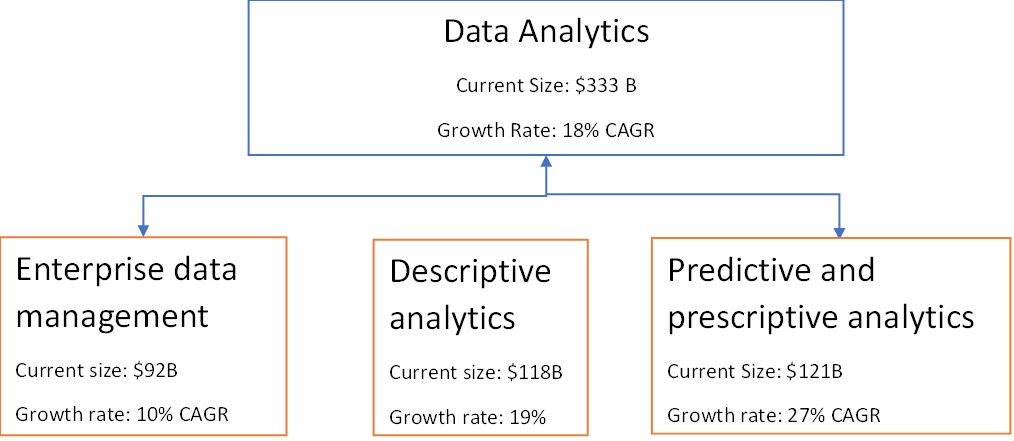Click the Descriptive analytics heading

pyautogui.click(x=471, y=296)
